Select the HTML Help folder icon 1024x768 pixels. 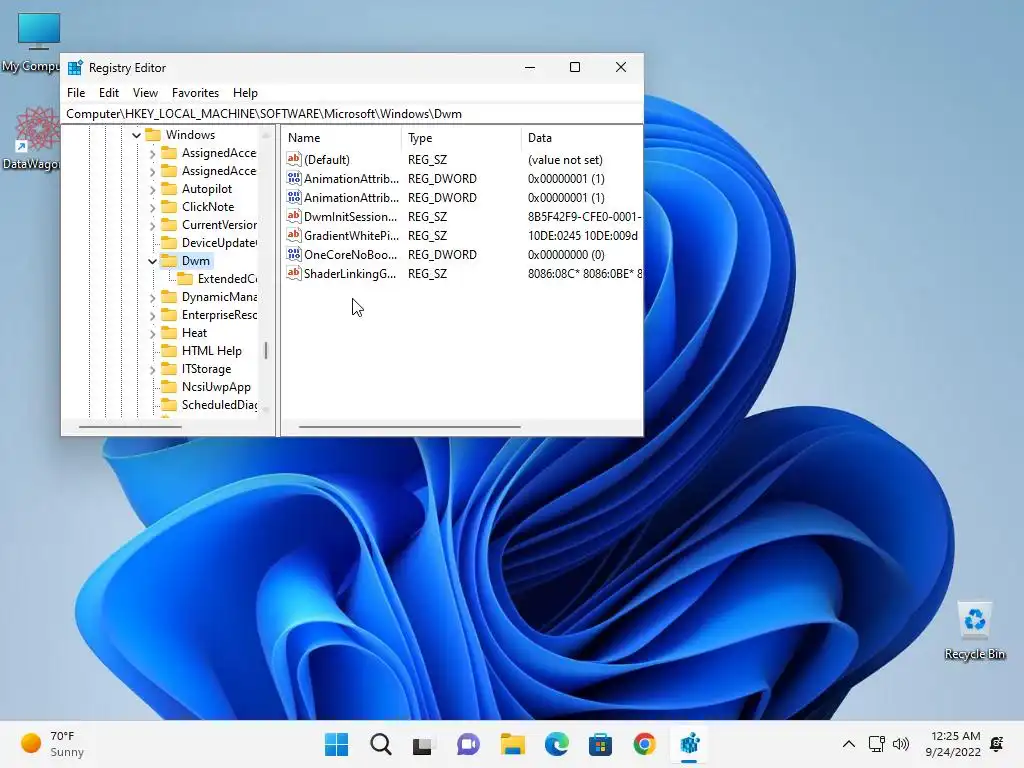[169, 351]
